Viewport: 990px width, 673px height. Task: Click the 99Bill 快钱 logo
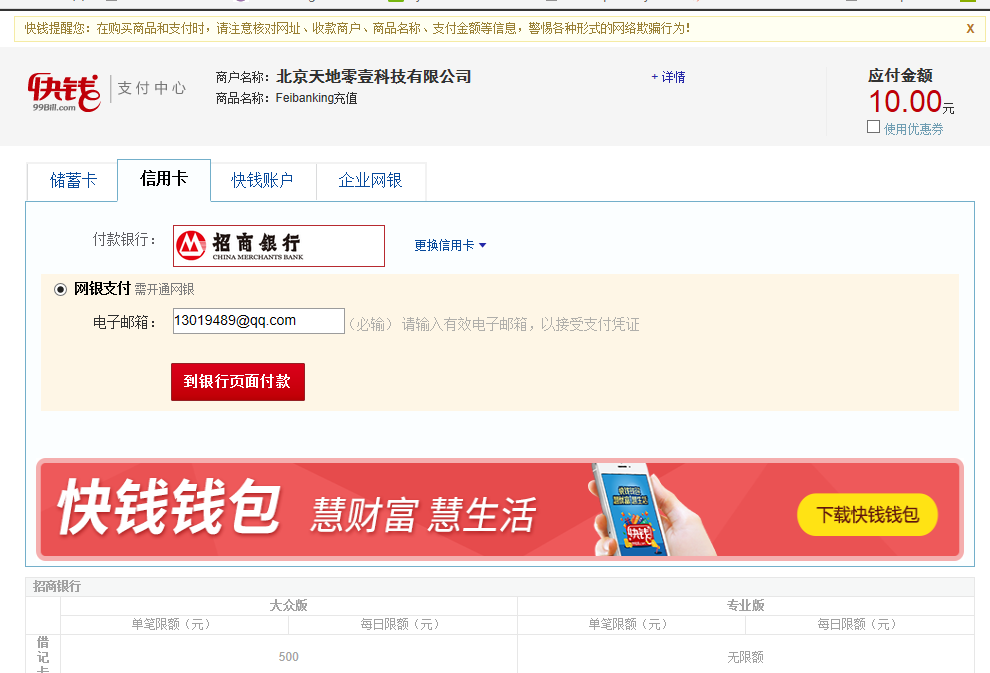63,92
